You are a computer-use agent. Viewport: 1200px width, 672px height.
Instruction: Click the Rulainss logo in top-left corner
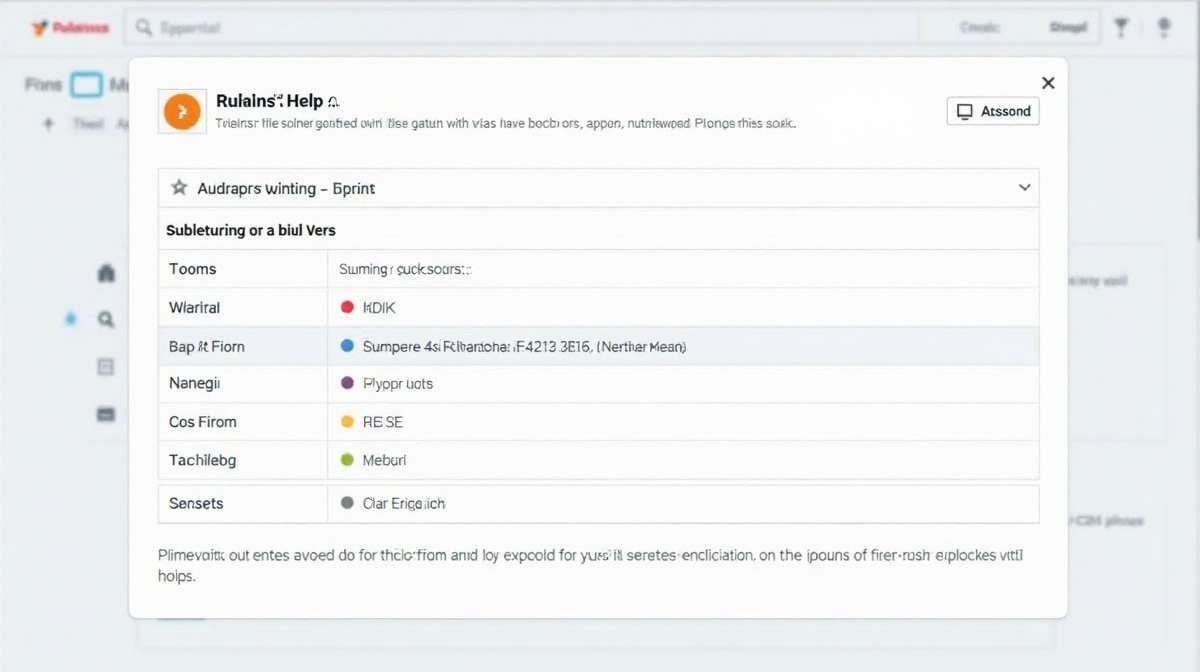point(70,28)
